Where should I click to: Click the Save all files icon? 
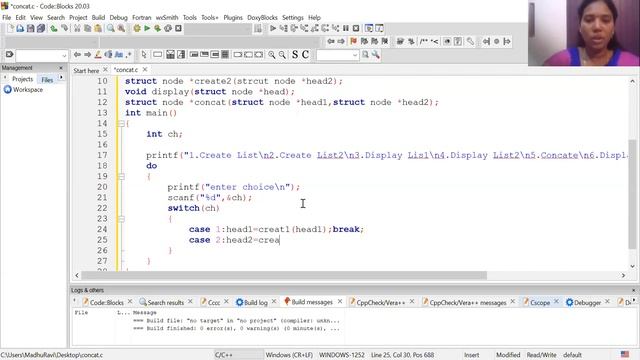click(40, 28)
